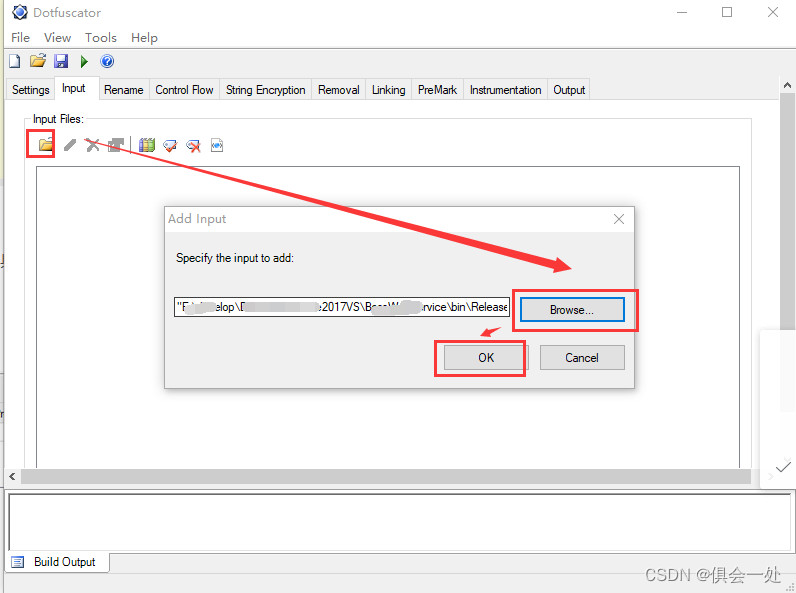This screenshot has height=593, width=796.
Task: Cancel the Add Input dialog
Action: (582, 358)
